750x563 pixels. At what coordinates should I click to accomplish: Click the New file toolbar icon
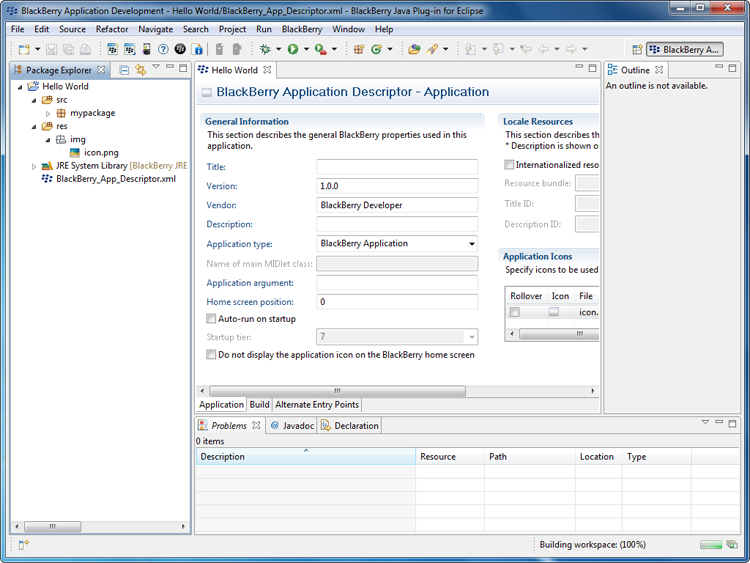(x=24, y=49)
